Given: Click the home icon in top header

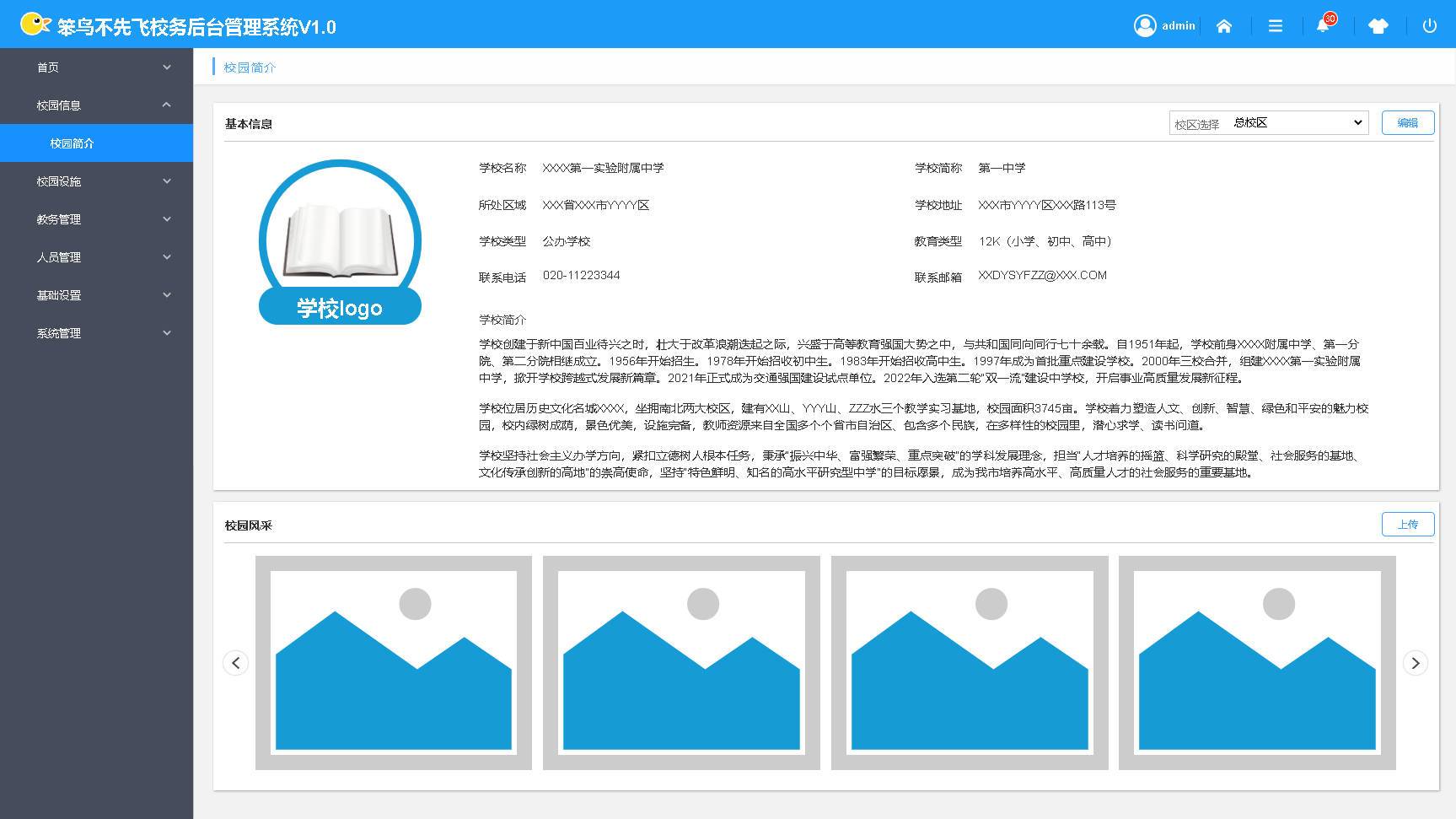Looking at the screenshot, I should [1224, 26].
